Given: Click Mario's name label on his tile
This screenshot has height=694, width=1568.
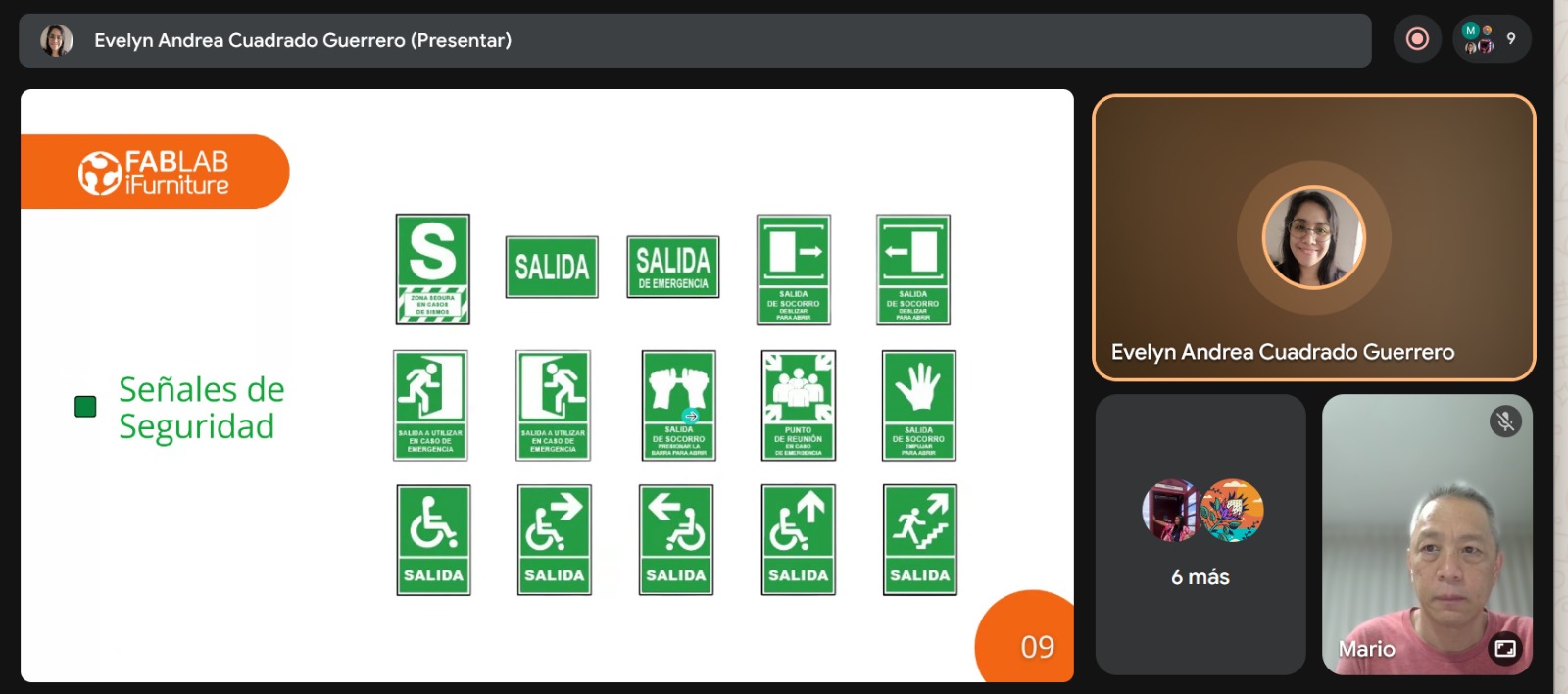Looking at the screenshot, I should (1366, 649).
